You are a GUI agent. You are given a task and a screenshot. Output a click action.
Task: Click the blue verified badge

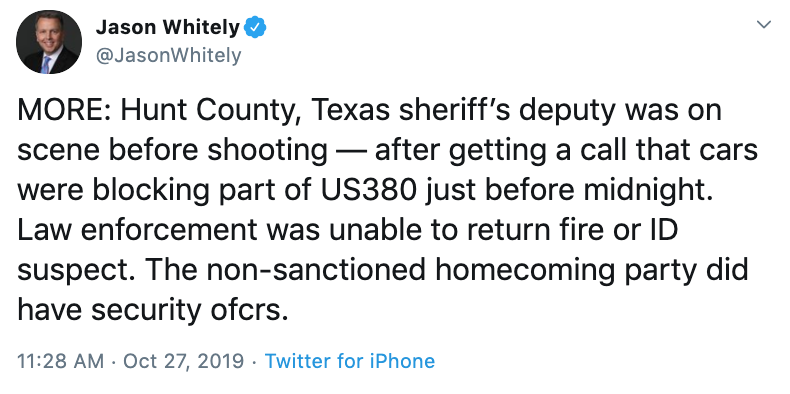point(255,28)
